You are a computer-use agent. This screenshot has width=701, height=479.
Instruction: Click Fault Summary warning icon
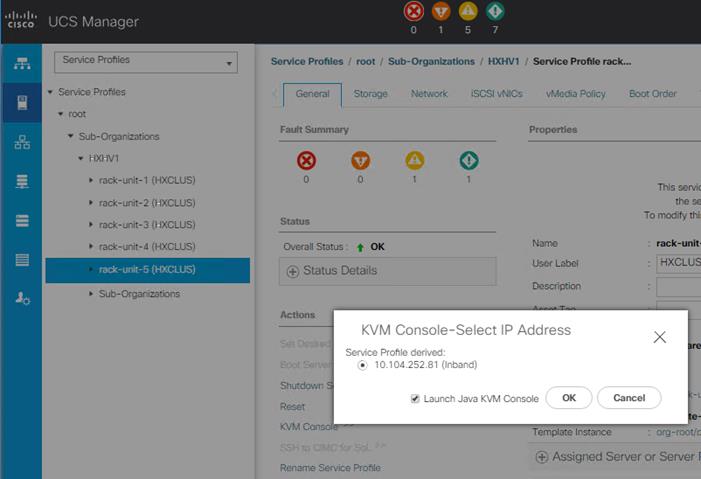click(469, 161)
